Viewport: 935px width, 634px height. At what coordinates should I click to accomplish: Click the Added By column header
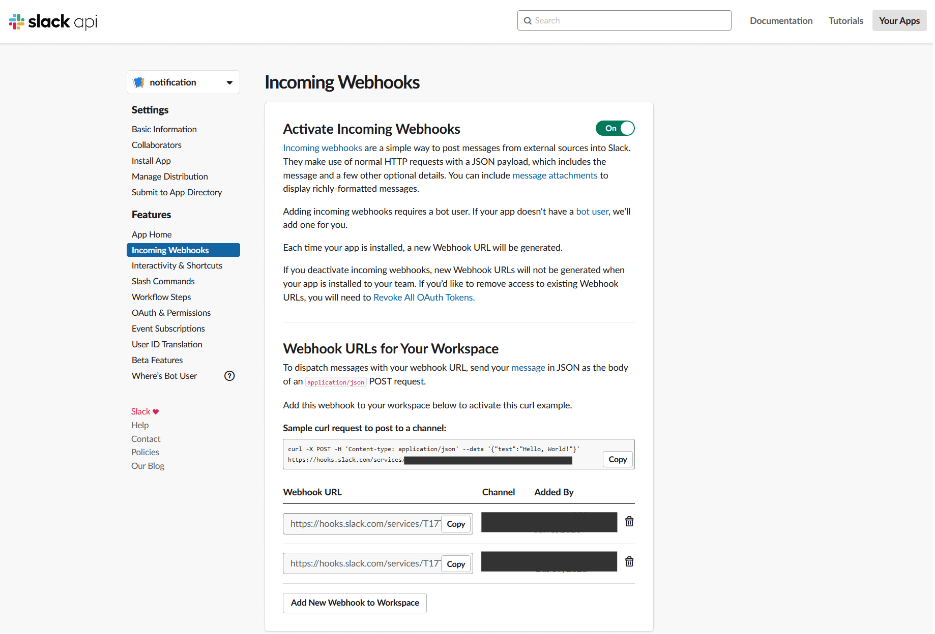554,492
